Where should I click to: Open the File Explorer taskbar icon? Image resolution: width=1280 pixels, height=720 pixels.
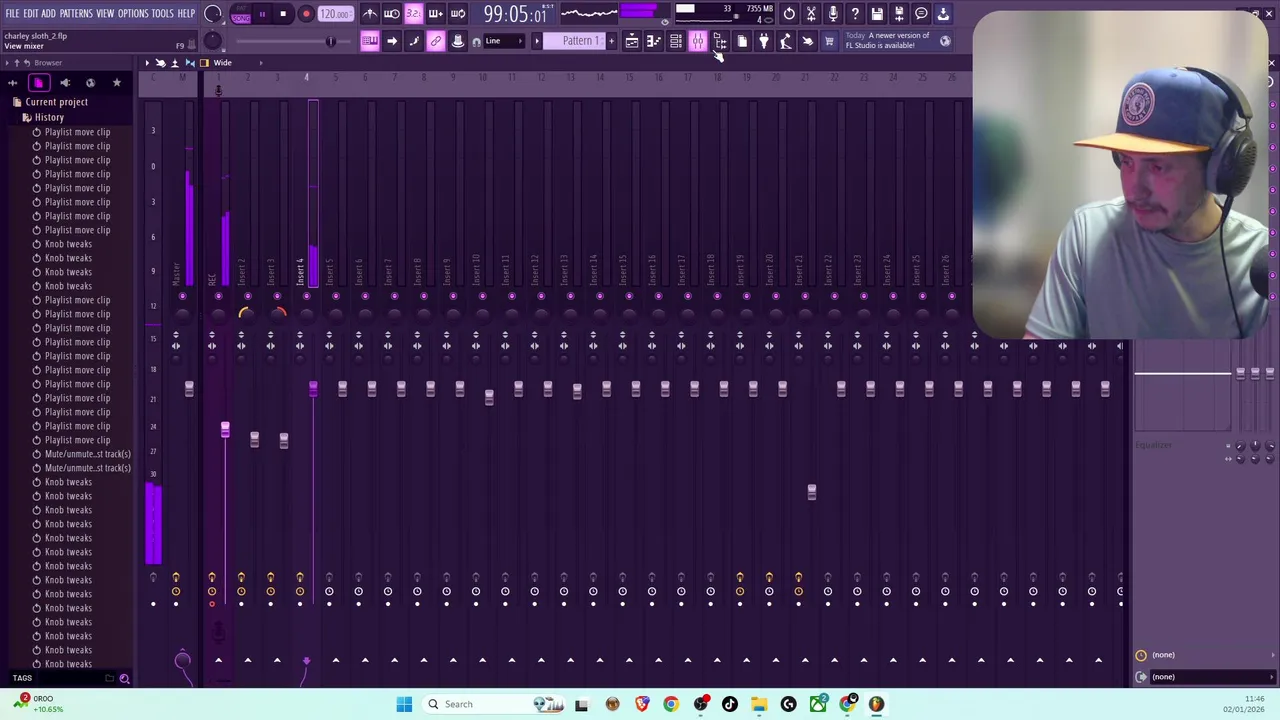click(x=759, y=704)
